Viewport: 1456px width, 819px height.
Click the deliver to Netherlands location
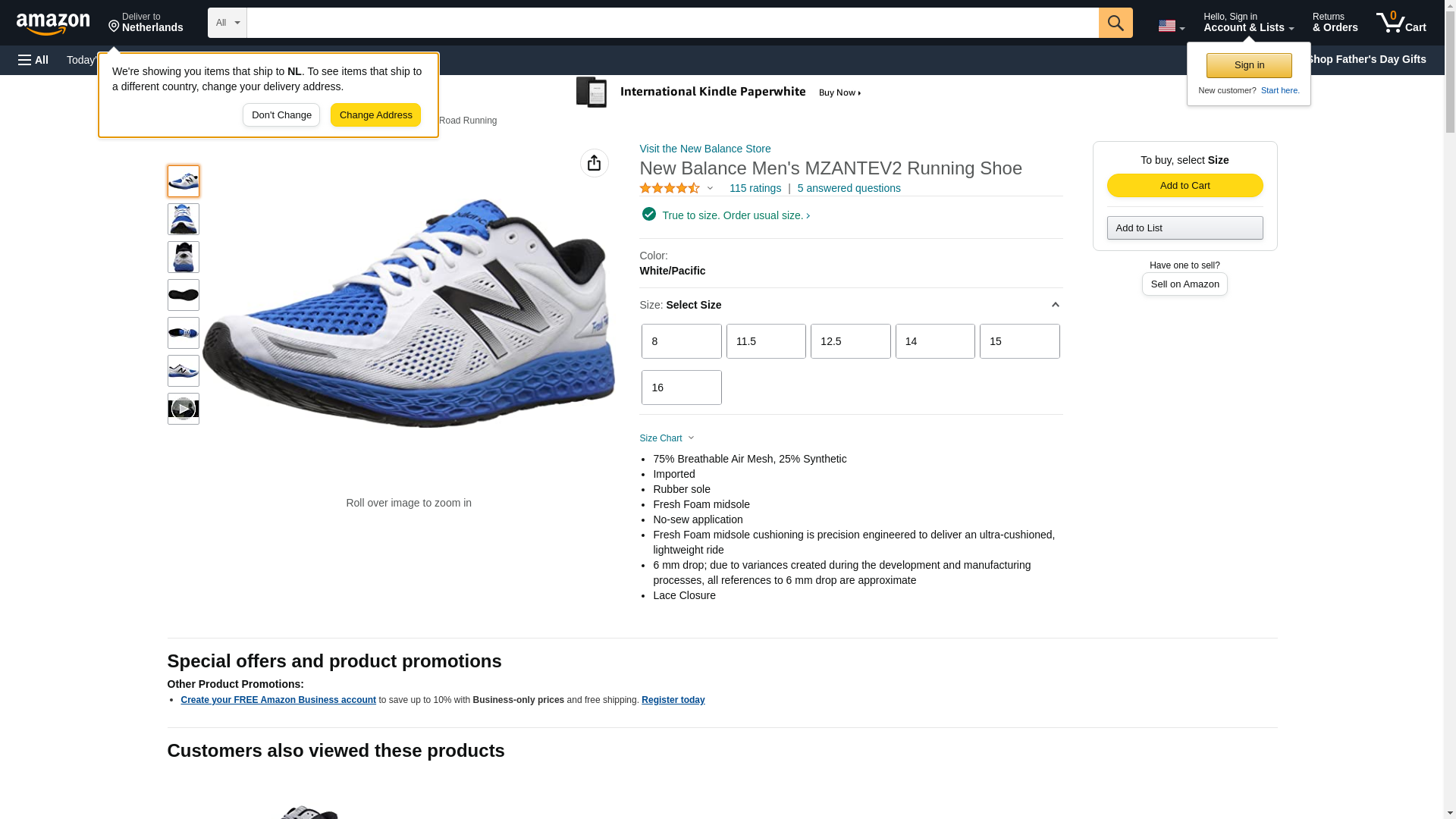[x=146, y=23]
